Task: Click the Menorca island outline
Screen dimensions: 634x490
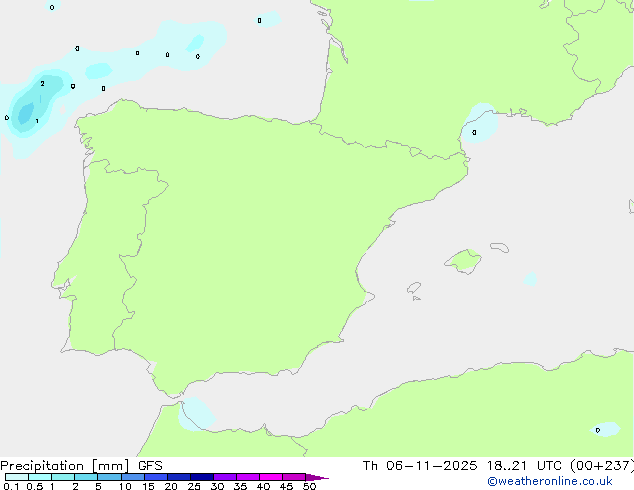Action: (500, 247)
